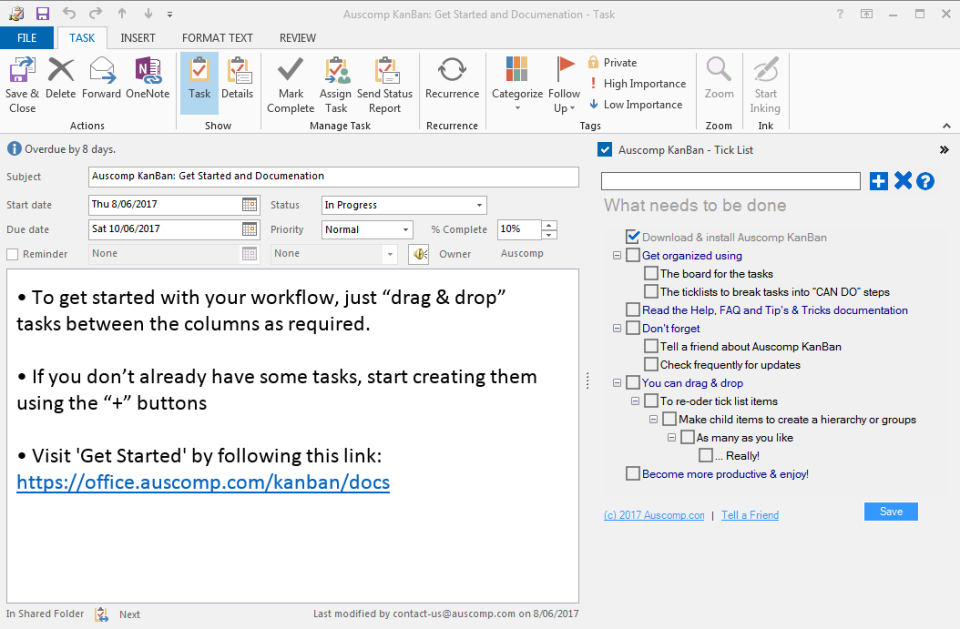Click the Recurrence icon
960x629 pixels.
452,78
